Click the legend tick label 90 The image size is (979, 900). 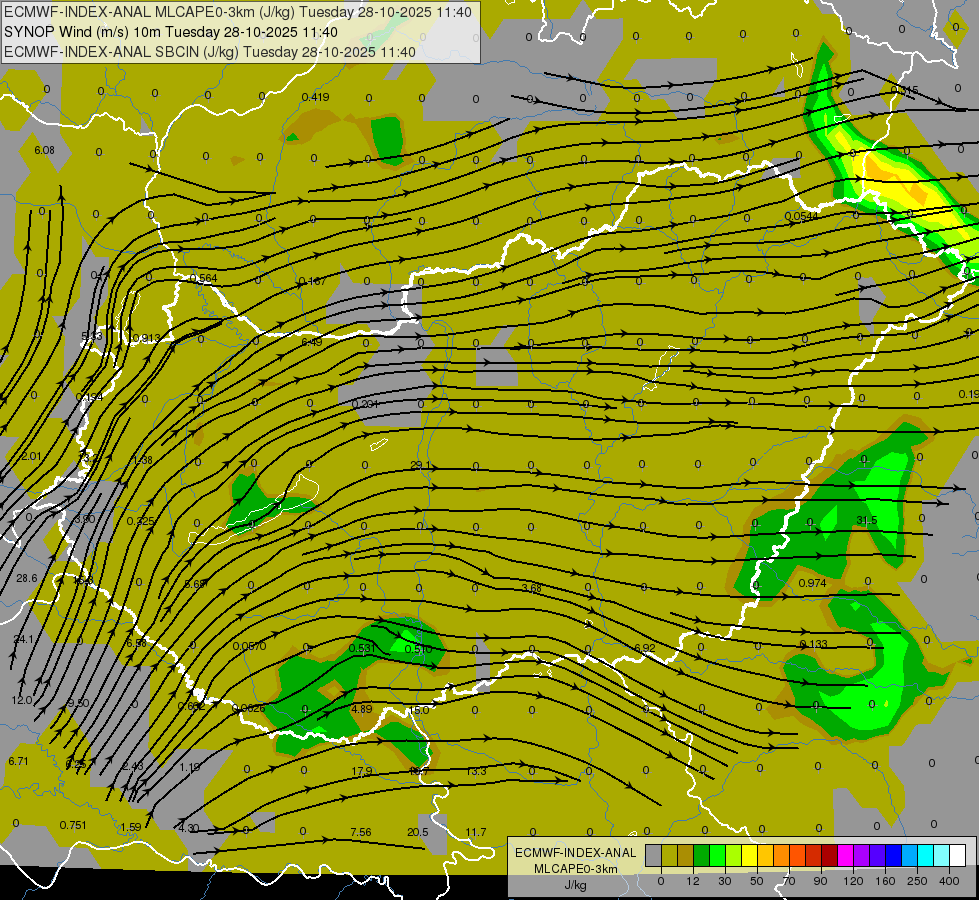tap(820, 881)
